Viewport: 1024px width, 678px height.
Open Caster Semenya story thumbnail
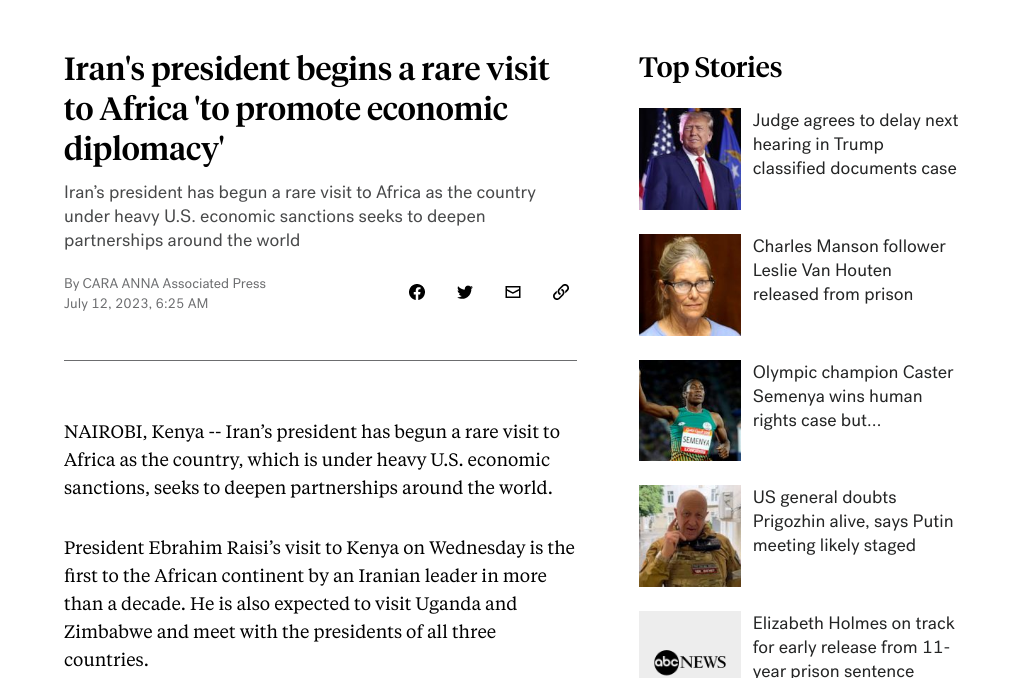pyautogui.click(x=690, y=410)
